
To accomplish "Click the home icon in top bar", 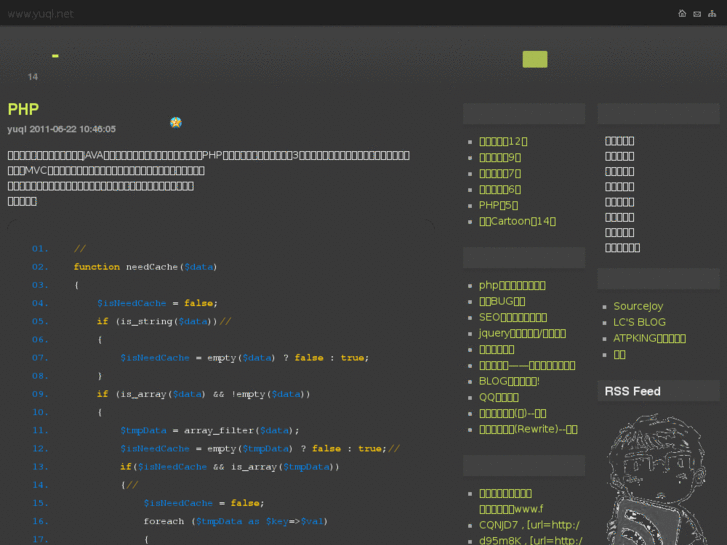I will [682, 14].
